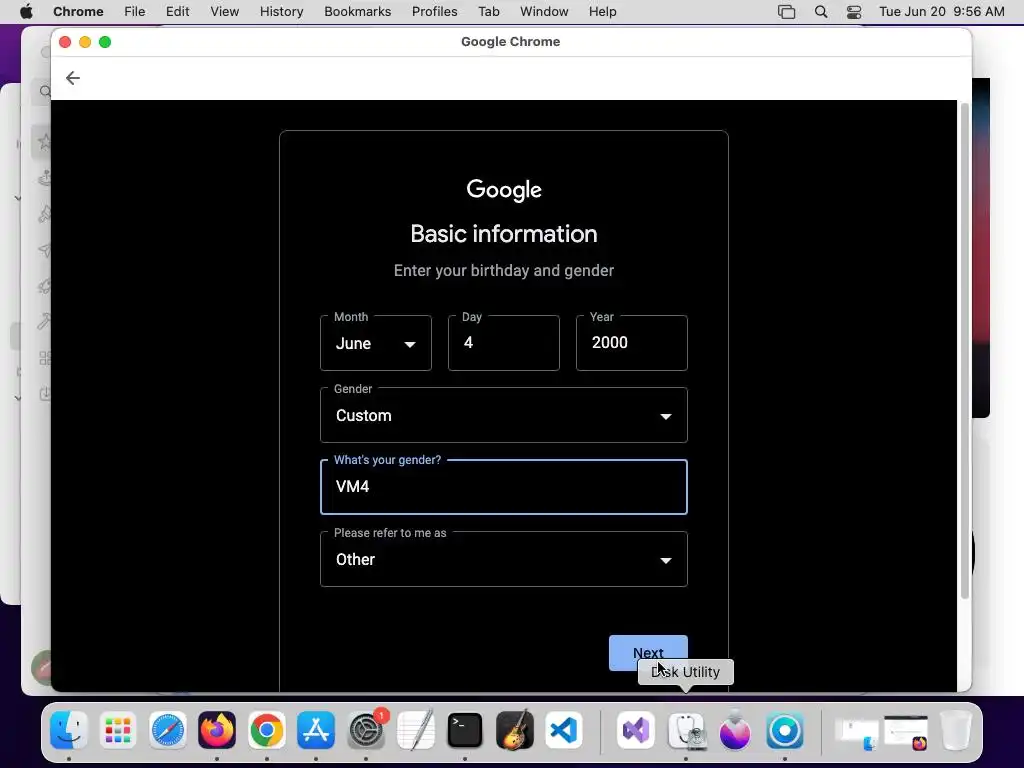Open the Bookmarks menu

(357, 12)
